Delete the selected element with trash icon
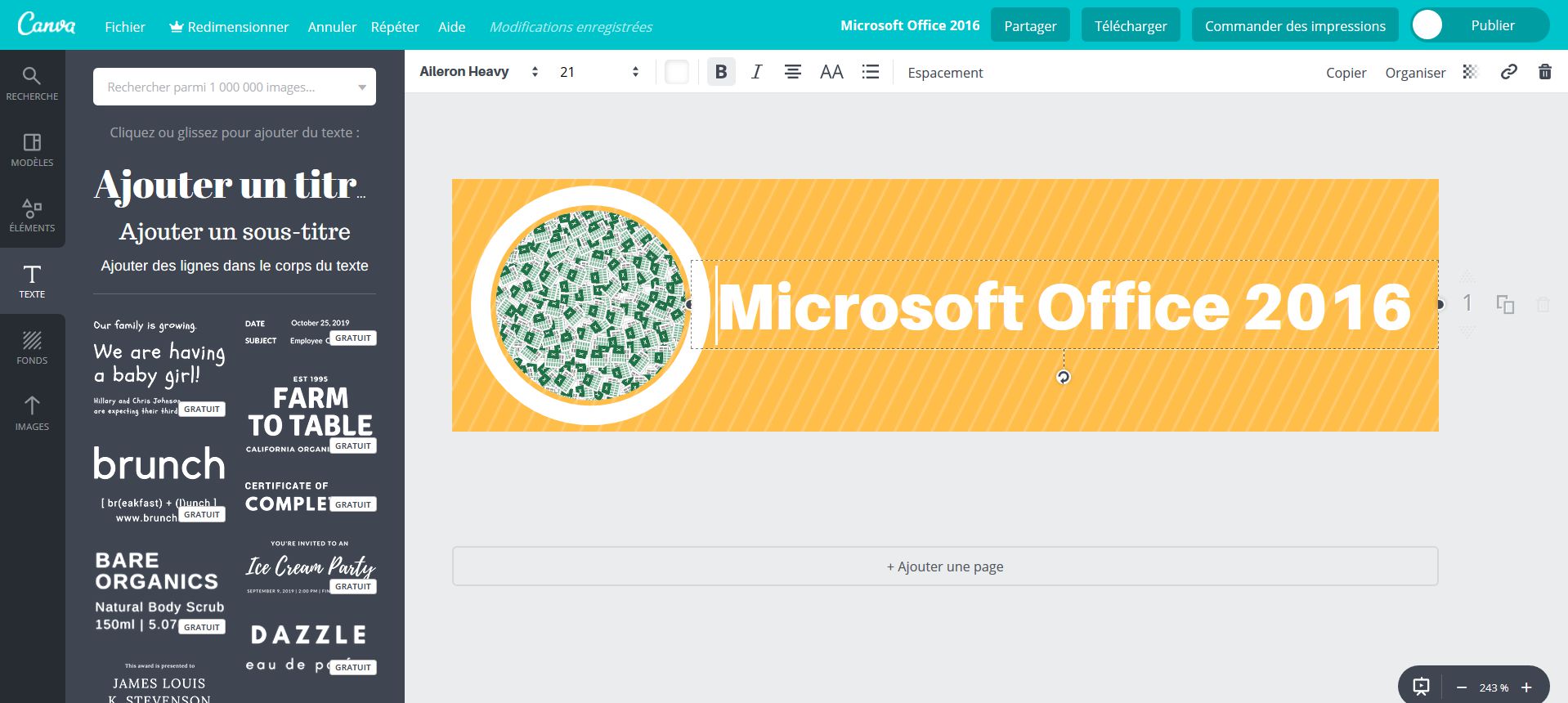 tap(1544, 72)
